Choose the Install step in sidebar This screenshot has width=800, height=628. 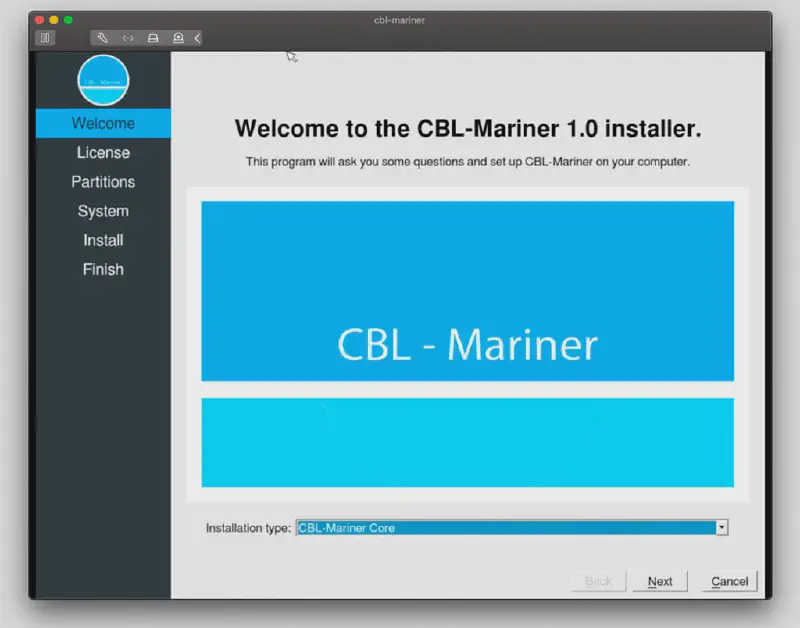tap(103, 240)
